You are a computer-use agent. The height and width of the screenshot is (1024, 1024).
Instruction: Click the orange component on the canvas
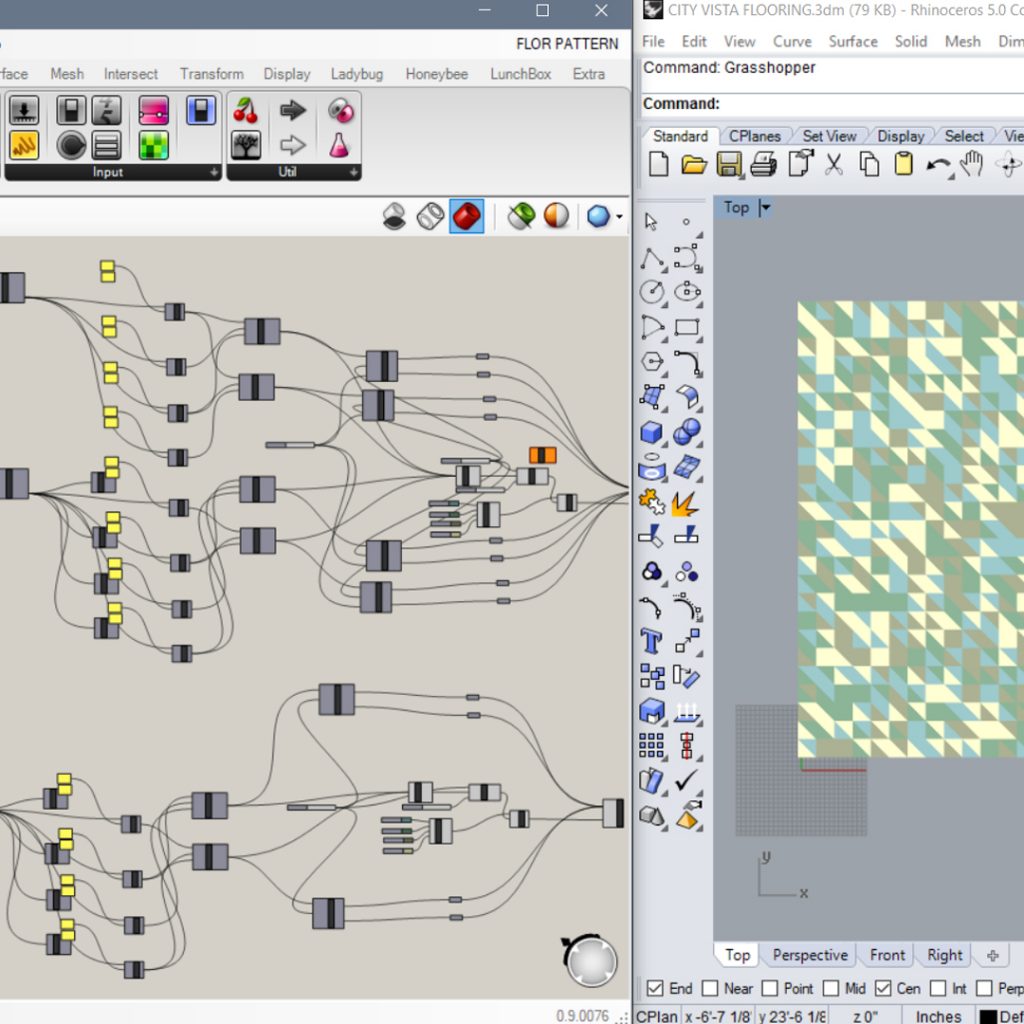(543, 455)
